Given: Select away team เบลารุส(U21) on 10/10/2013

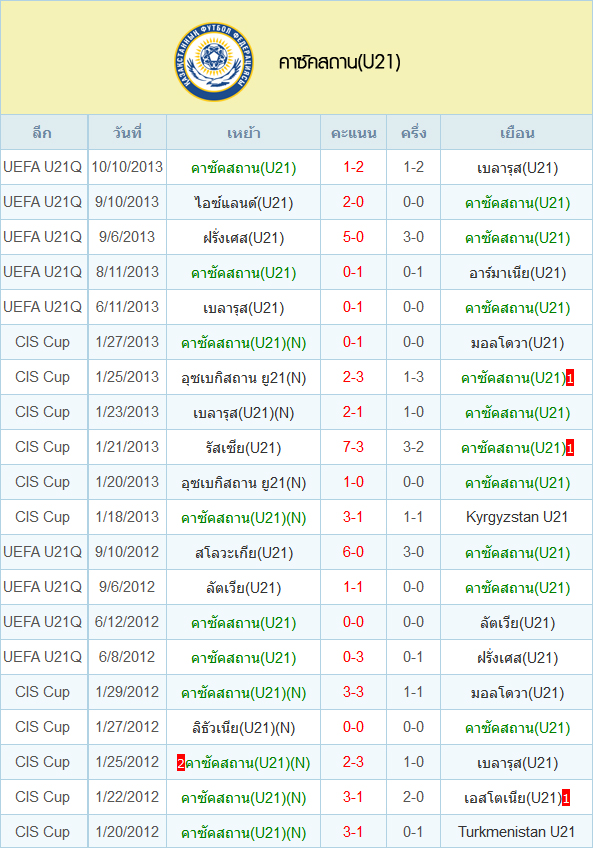Looking at the screenshot, I should click(x=517, y=168).
